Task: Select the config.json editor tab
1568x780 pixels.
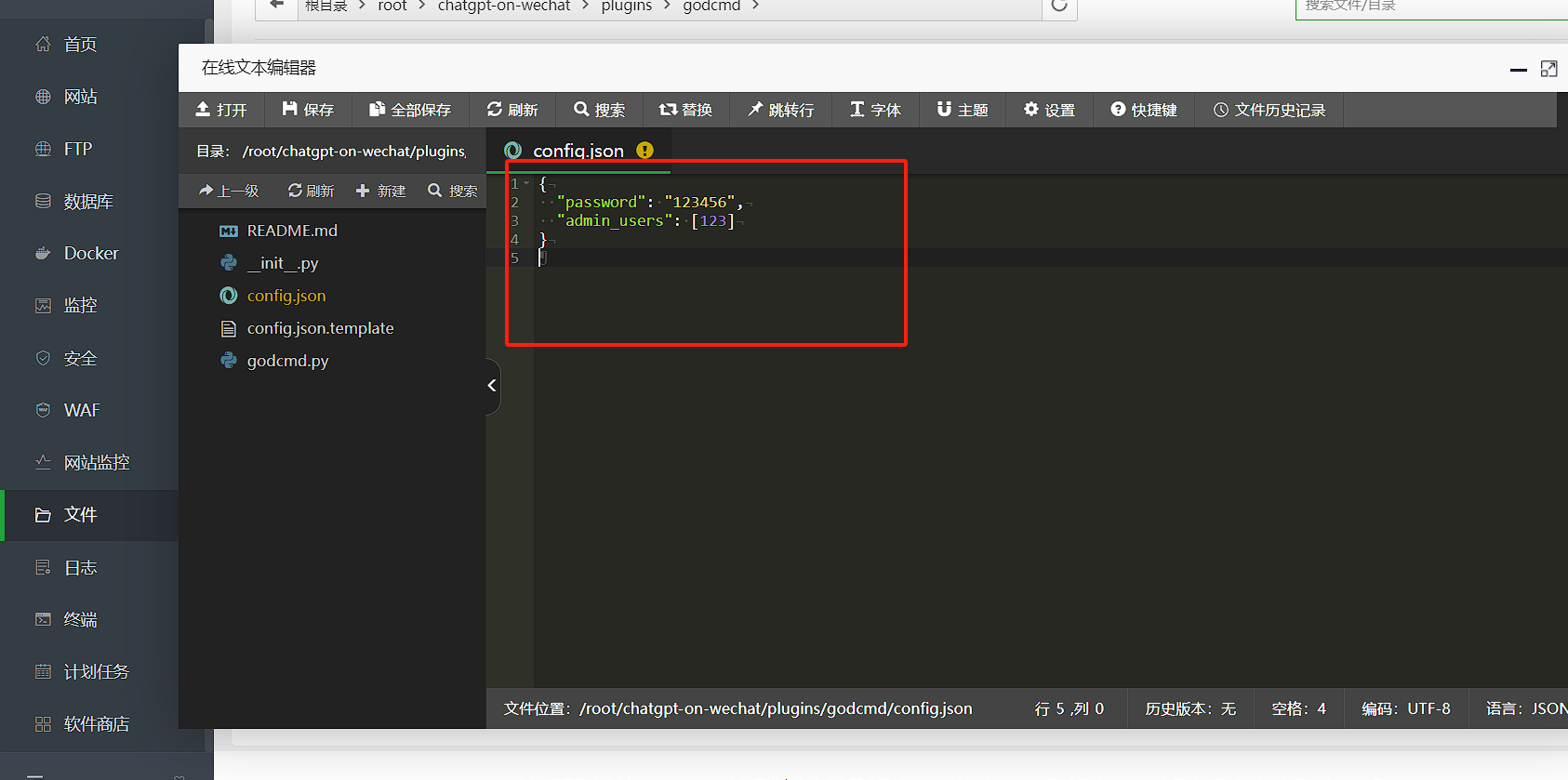Action: coord(577,151)
